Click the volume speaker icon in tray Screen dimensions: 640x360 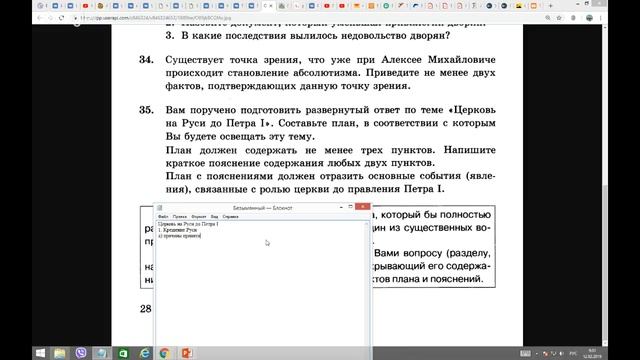(x=562, y=353)
